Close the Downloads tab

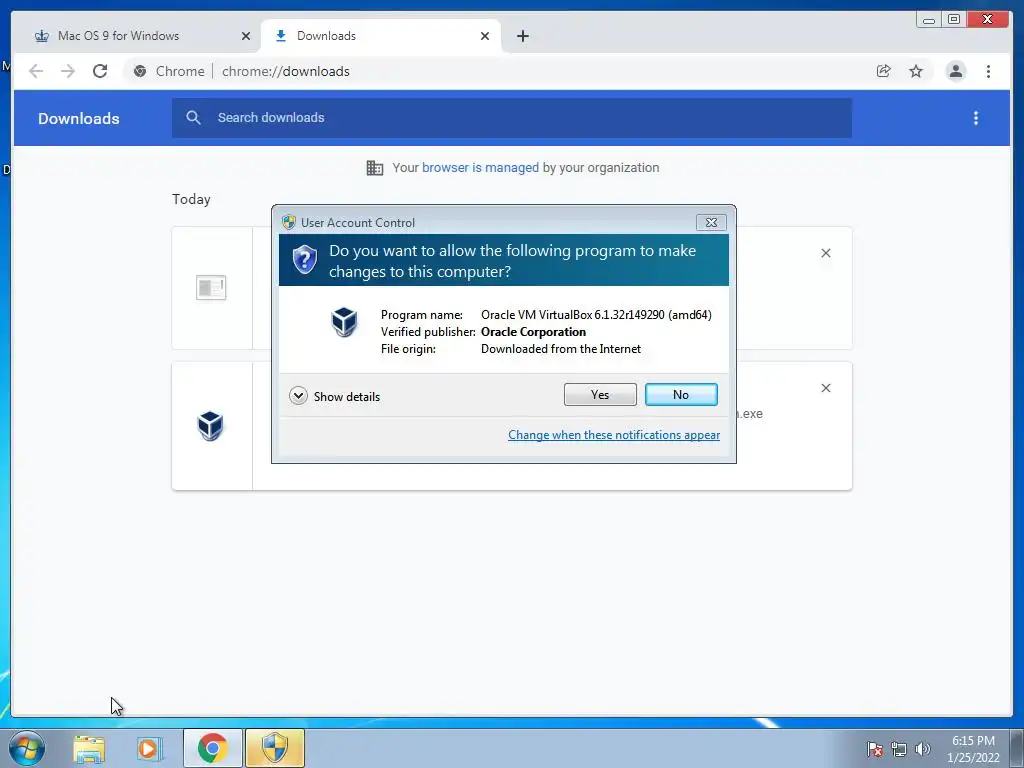click(x=485, y=36)
